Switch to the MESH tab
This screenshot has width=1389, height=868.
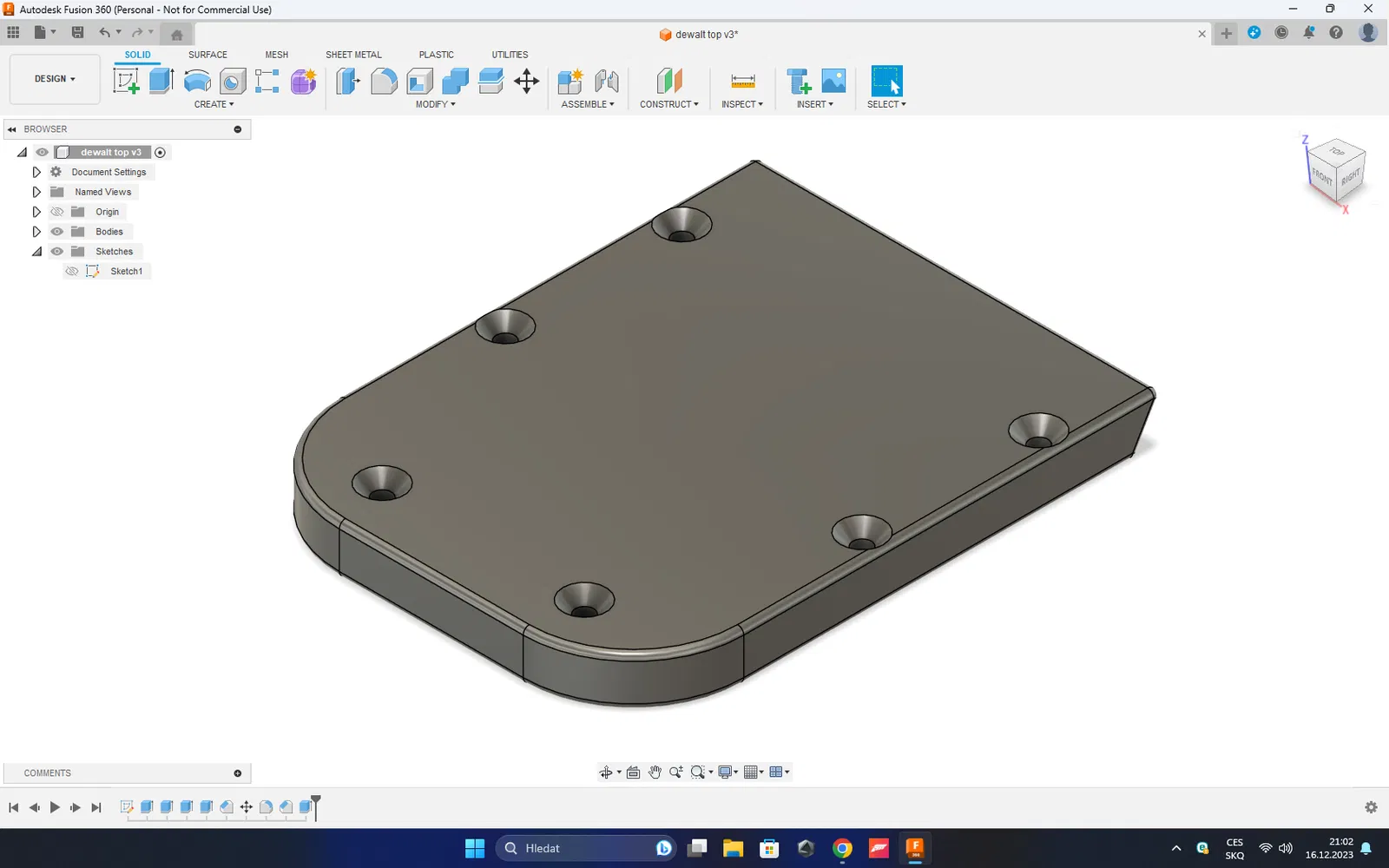[x=277, y=55]
